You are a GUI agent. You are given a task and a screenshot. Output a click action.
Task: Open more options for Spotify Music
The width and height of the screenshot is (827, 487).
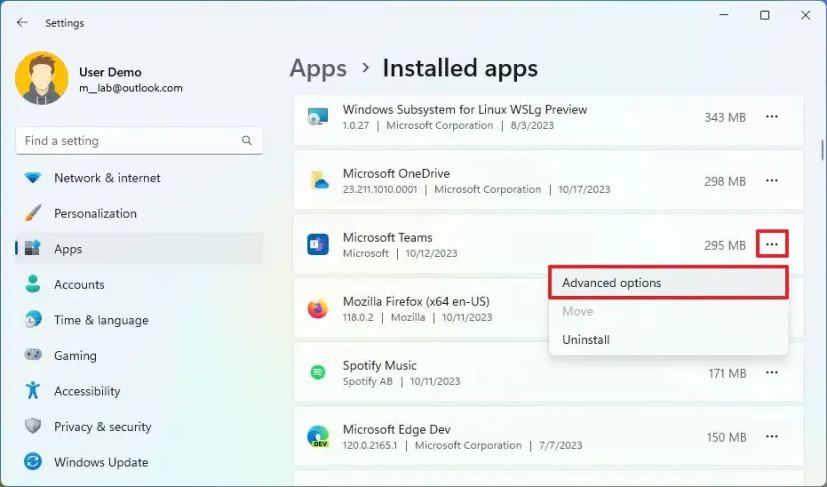pyautogui.click(x=772, y=373)
